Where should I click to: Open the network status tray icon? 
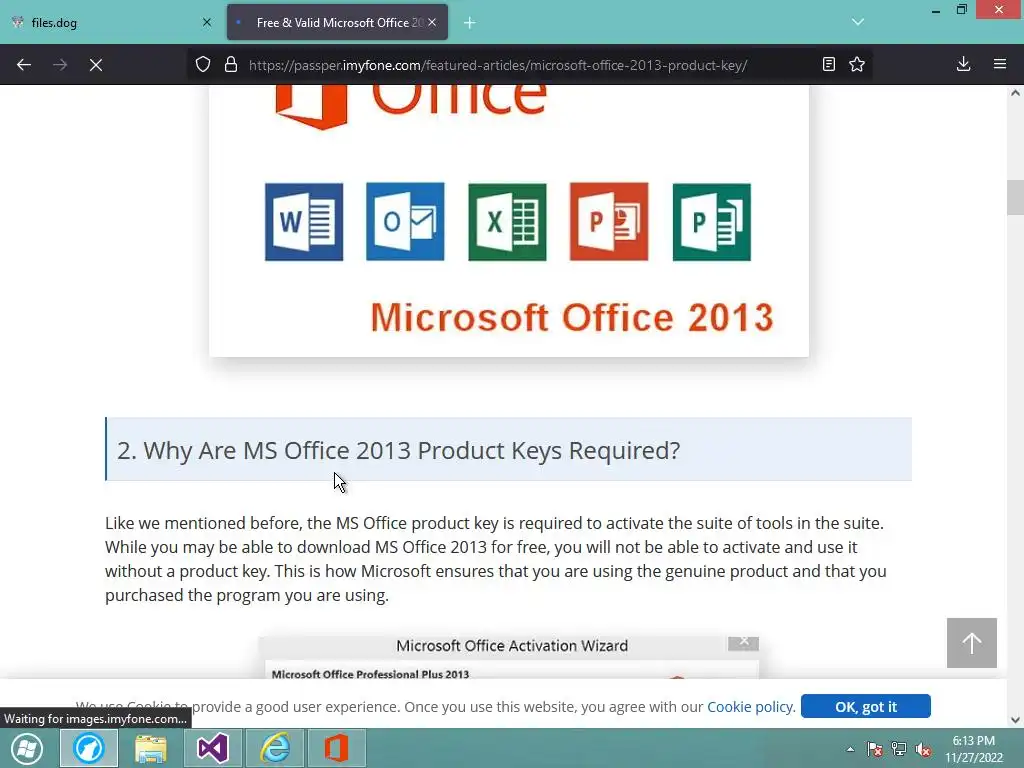pos(899,749)
